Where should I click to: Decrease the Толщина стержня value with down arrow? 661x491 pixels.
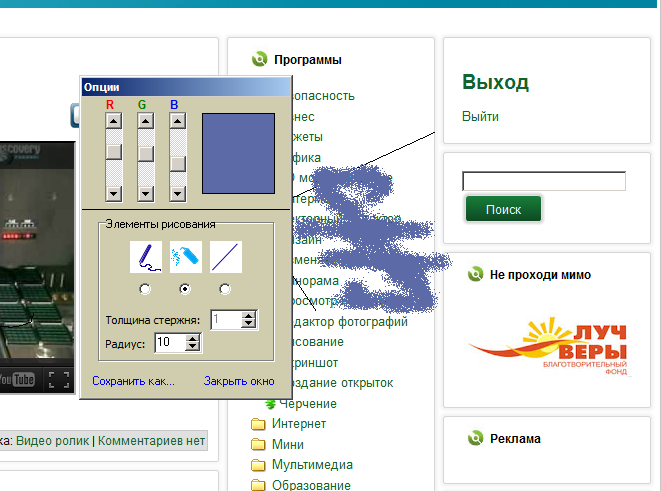[249, 324]
